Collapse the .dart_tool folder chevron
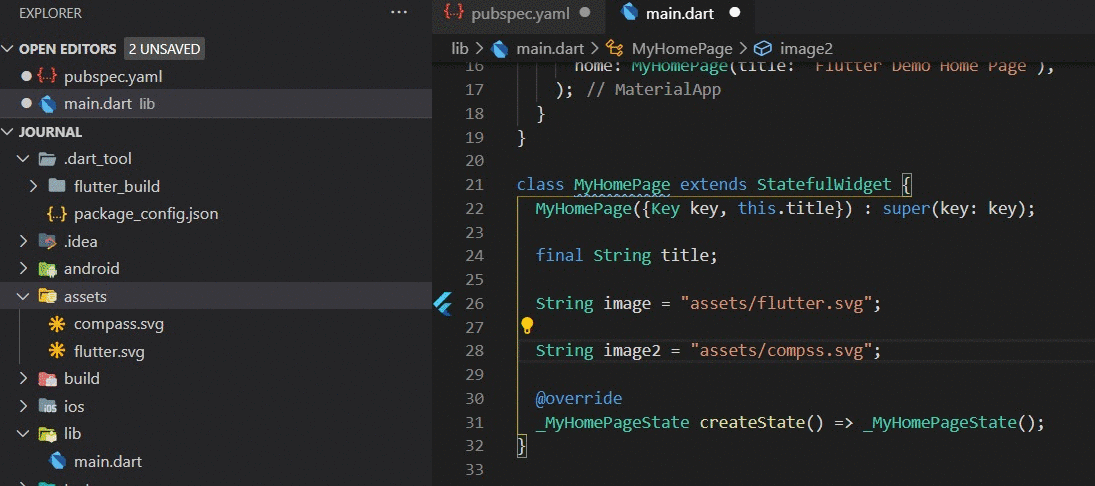This screenshot has width=1095, height=486. point(24,159)
